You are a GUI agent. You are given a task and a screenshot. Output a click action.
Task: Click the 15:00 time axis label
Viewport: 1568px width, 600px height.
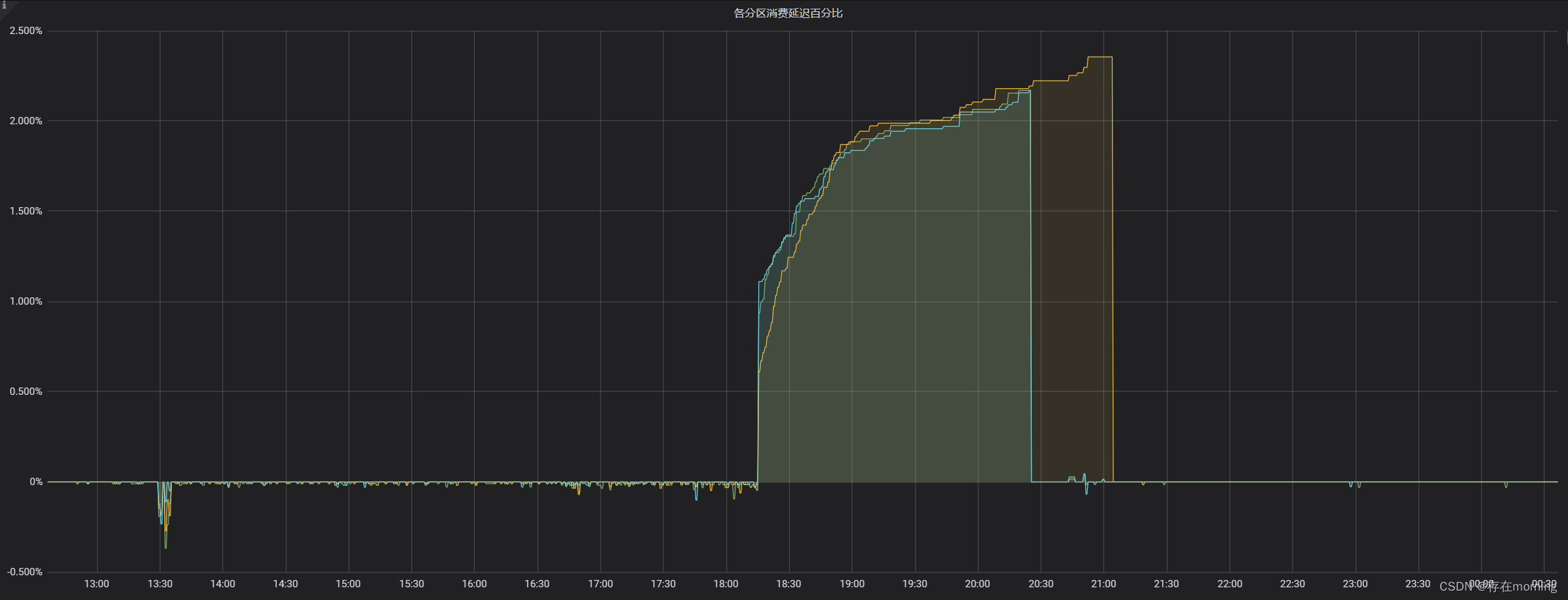click(x=348, y=584)
